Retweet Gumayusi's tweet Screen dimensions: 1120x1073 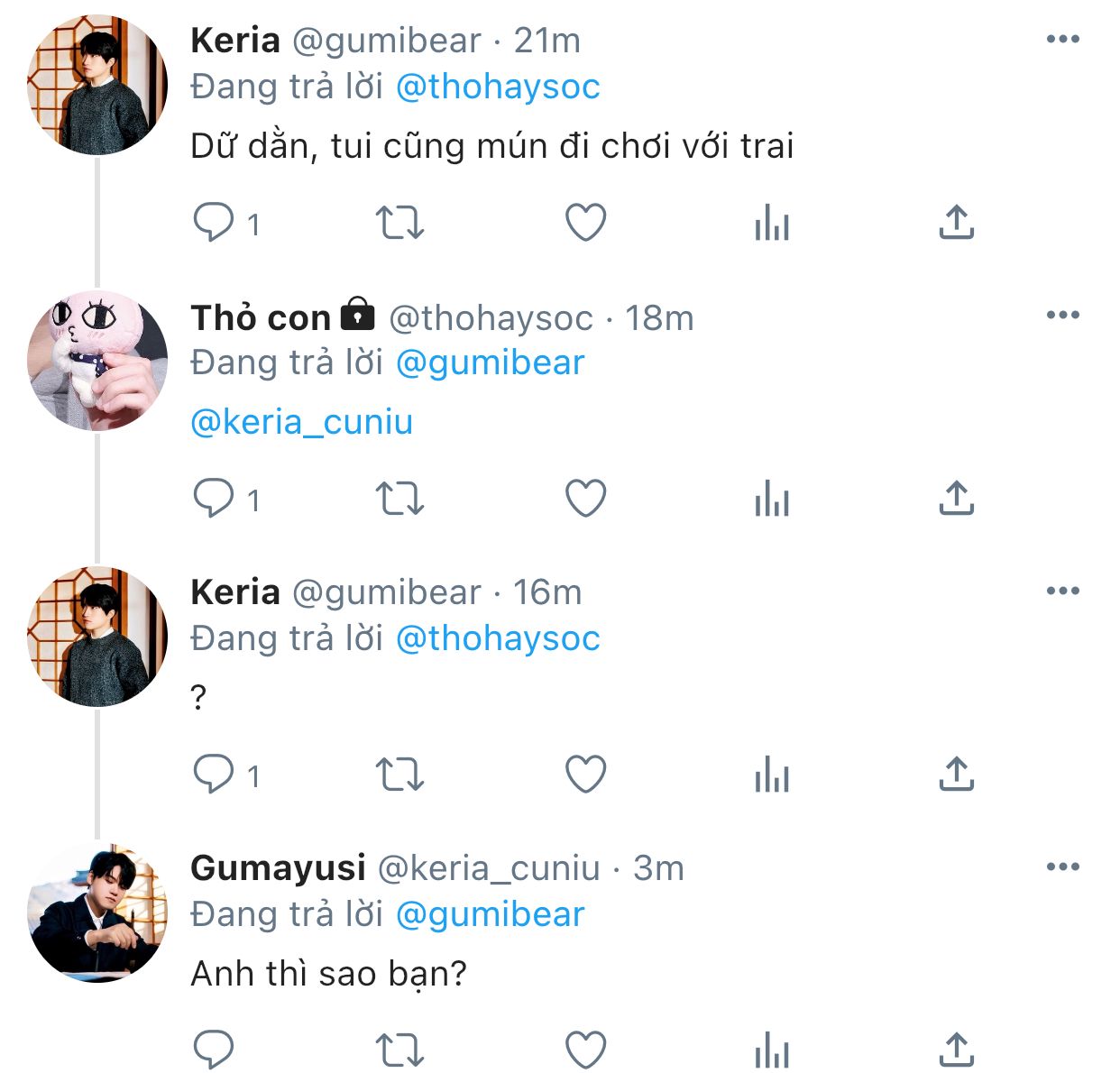[x=399, y=1050]
